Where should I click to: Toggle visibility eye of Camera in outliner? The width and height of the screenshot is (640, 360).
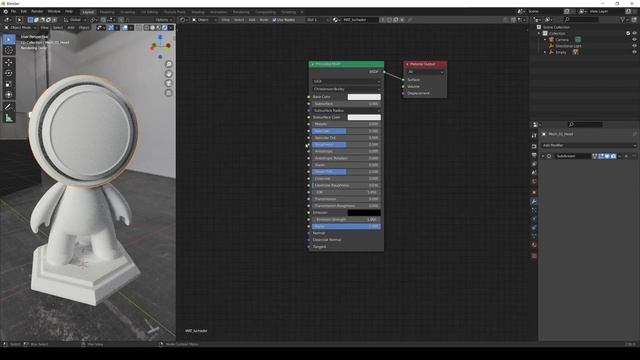[x=634, y=40]
